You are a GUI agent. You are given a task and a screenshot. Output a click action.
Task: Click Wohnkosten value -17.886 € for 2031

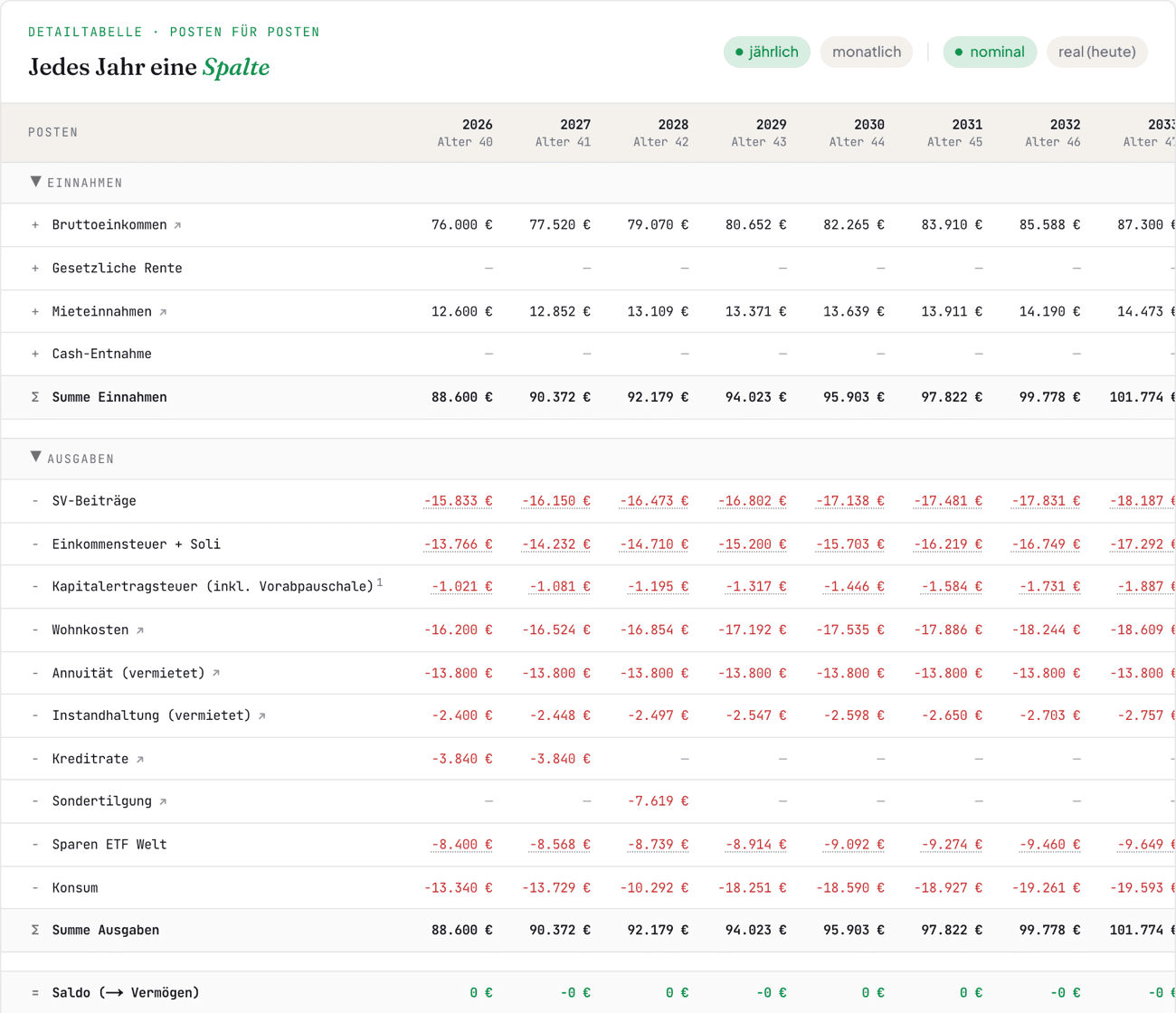[x=948, y=630]
